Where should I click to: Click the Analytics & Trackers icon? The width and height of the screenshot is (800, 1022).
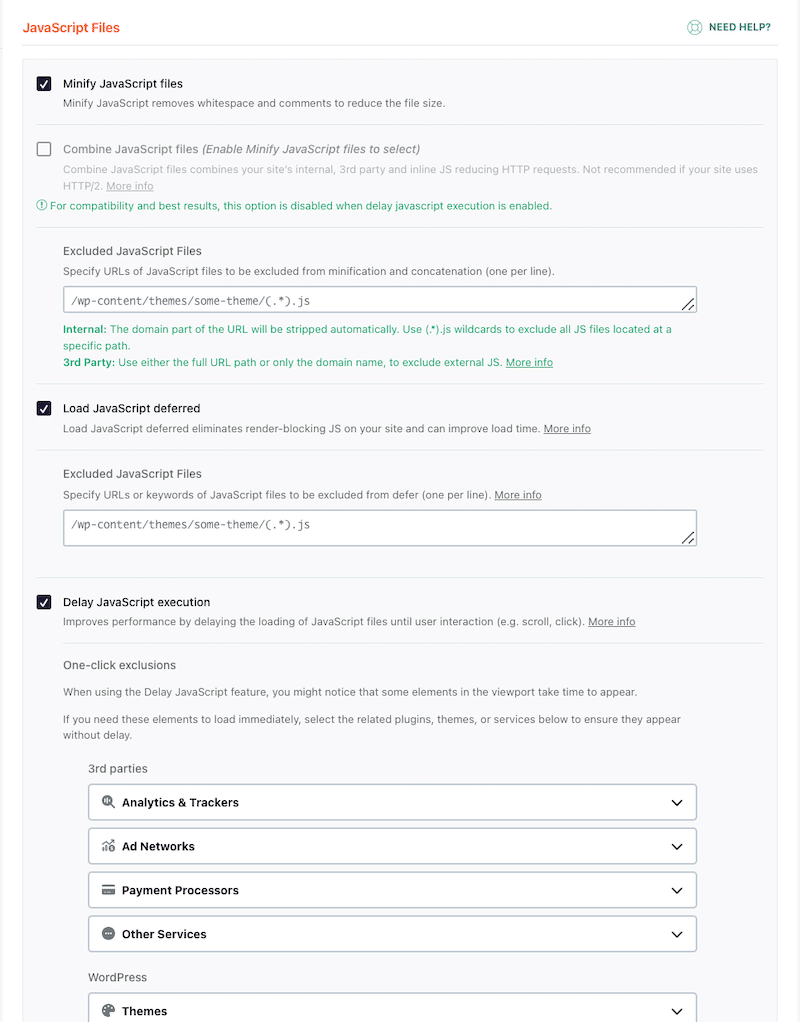(108, 802)
